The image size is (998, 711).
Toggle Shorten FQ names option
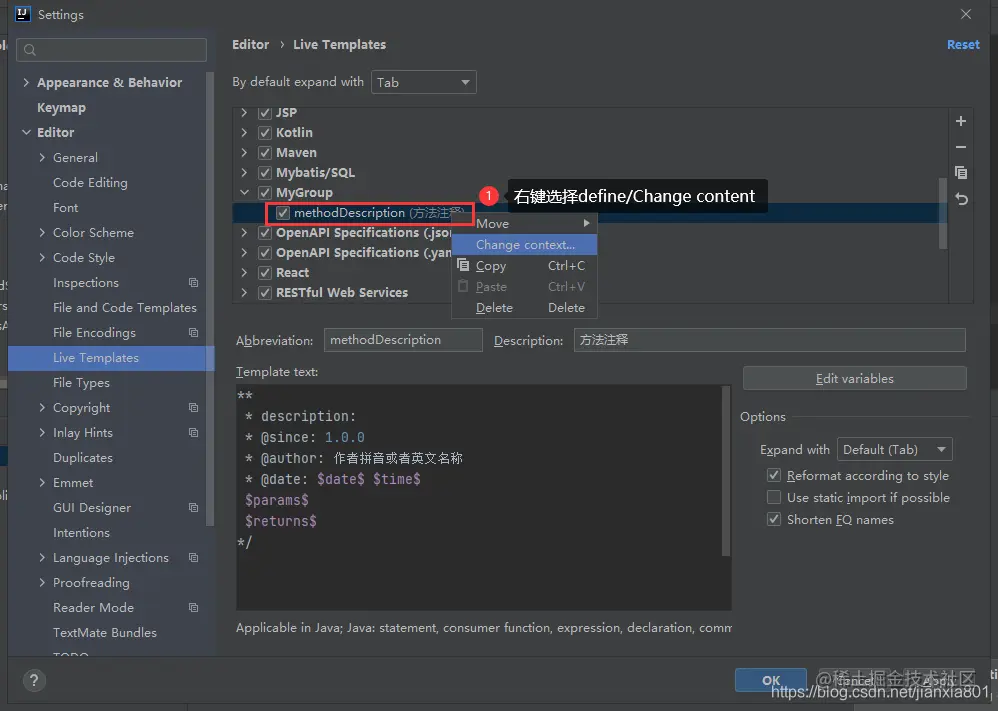[774, 519]
